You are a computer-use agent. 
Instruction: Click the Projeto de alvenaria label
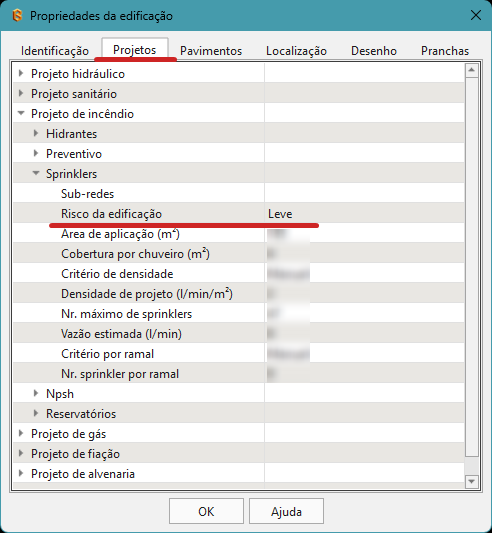point(83,474)
